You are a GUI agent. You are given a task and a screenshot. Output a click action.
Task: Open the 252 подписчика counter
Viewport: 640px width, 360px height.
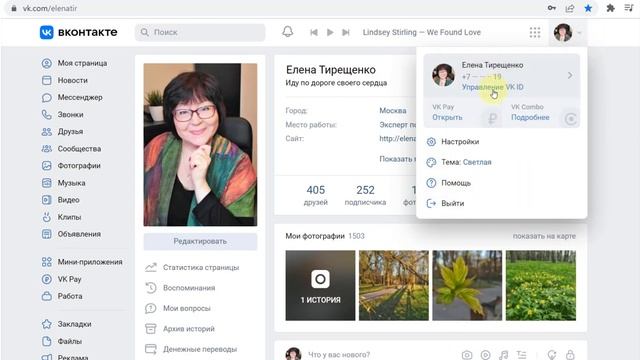(365, 195)
